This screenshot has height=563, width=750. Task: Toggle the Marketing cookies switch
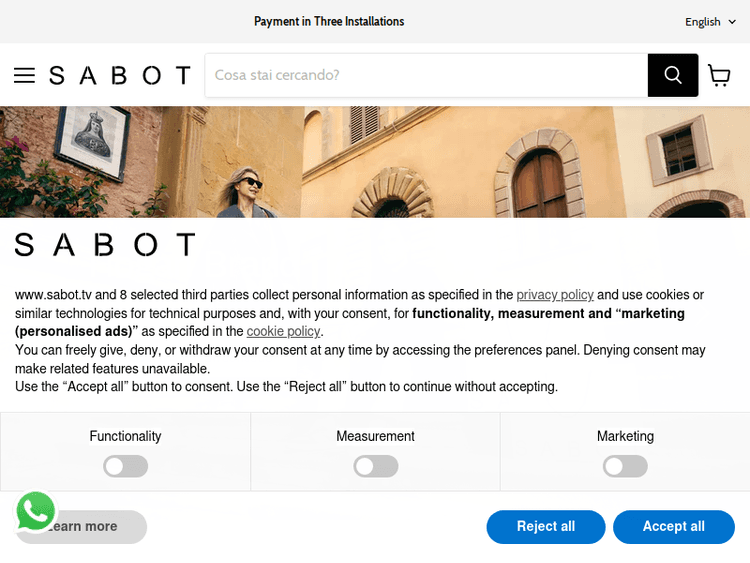click(x=625, y=466)
